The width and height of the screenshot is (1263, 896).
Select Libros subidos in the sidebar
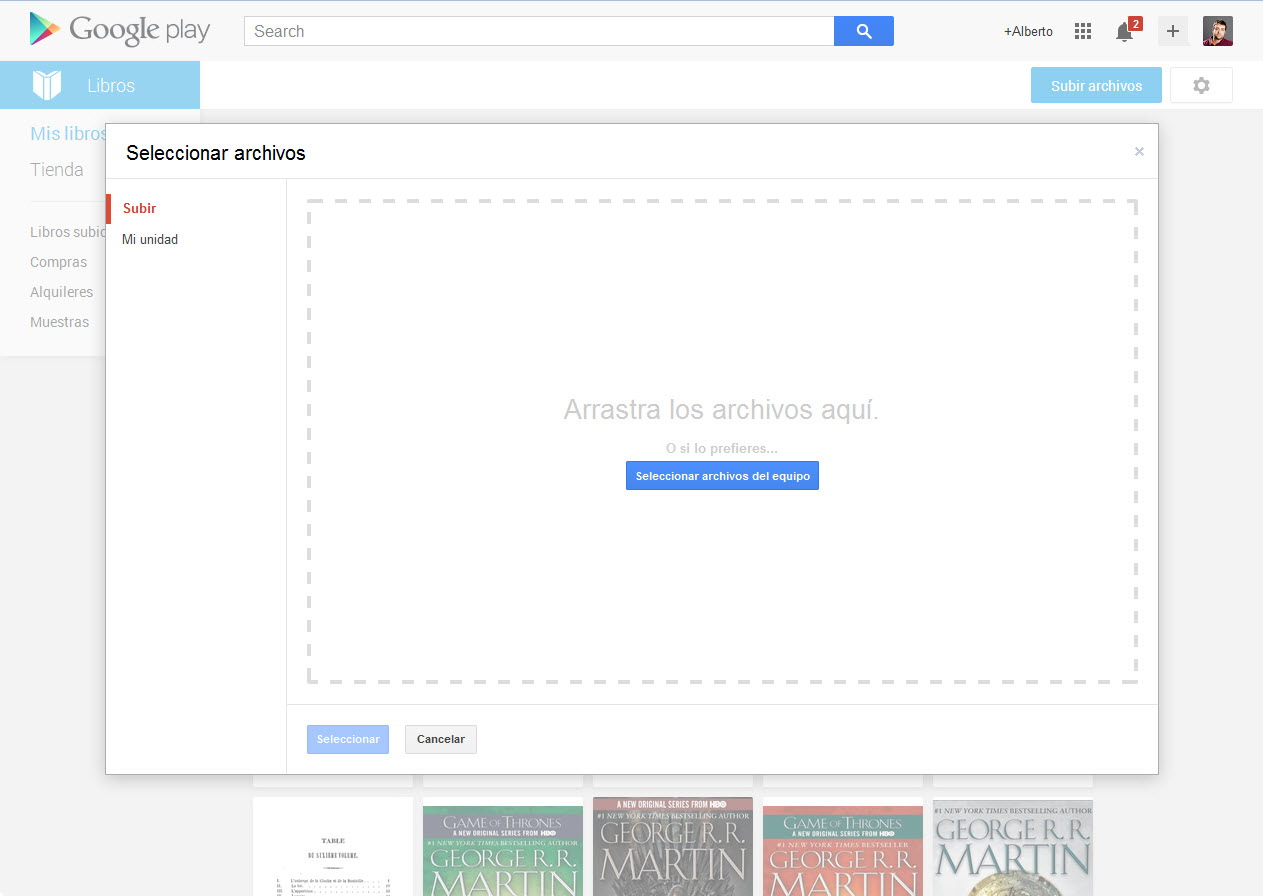coord(68,232)
